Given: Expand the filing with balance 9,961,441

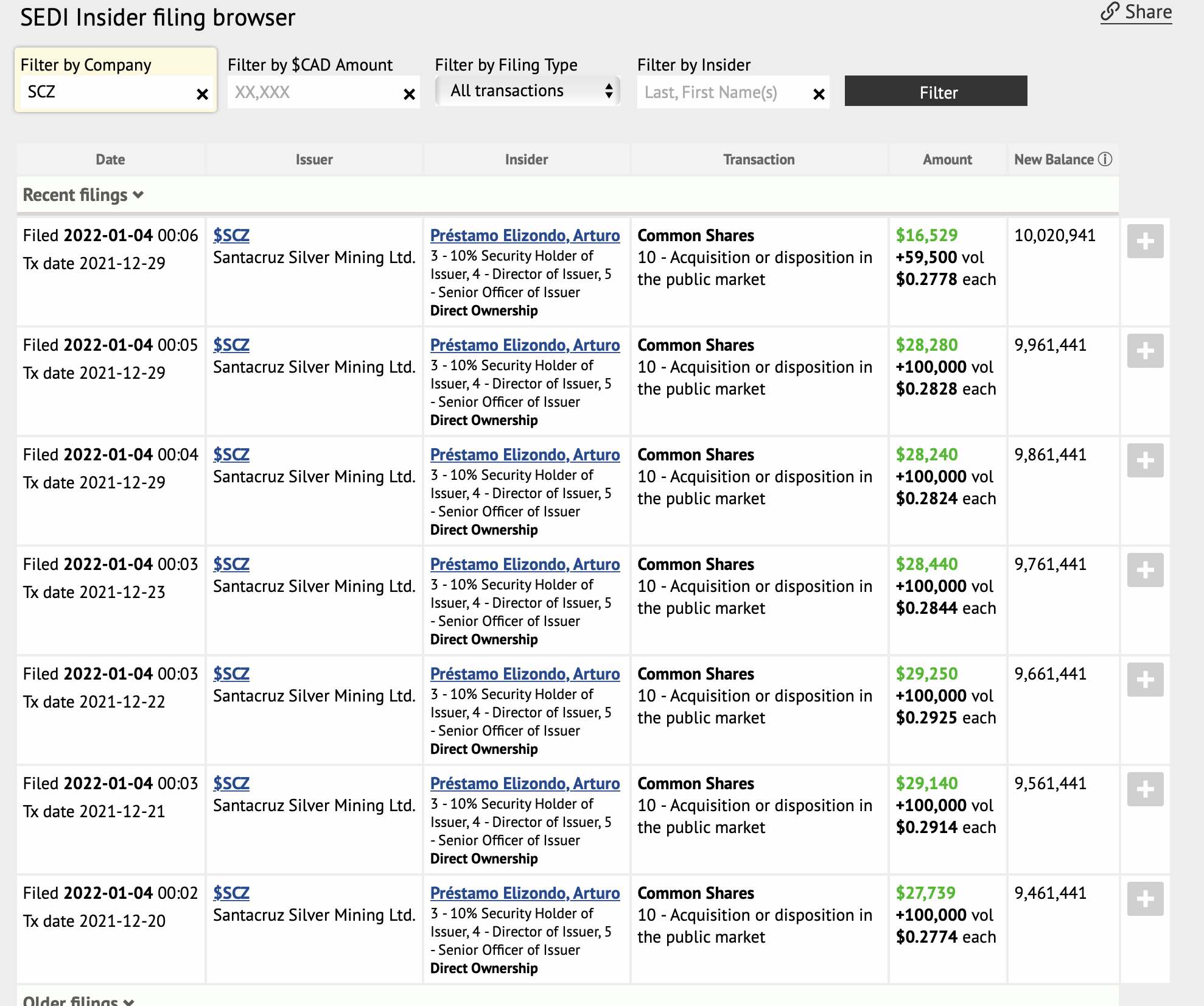Looking at the screenshot, I should 1144,351.
